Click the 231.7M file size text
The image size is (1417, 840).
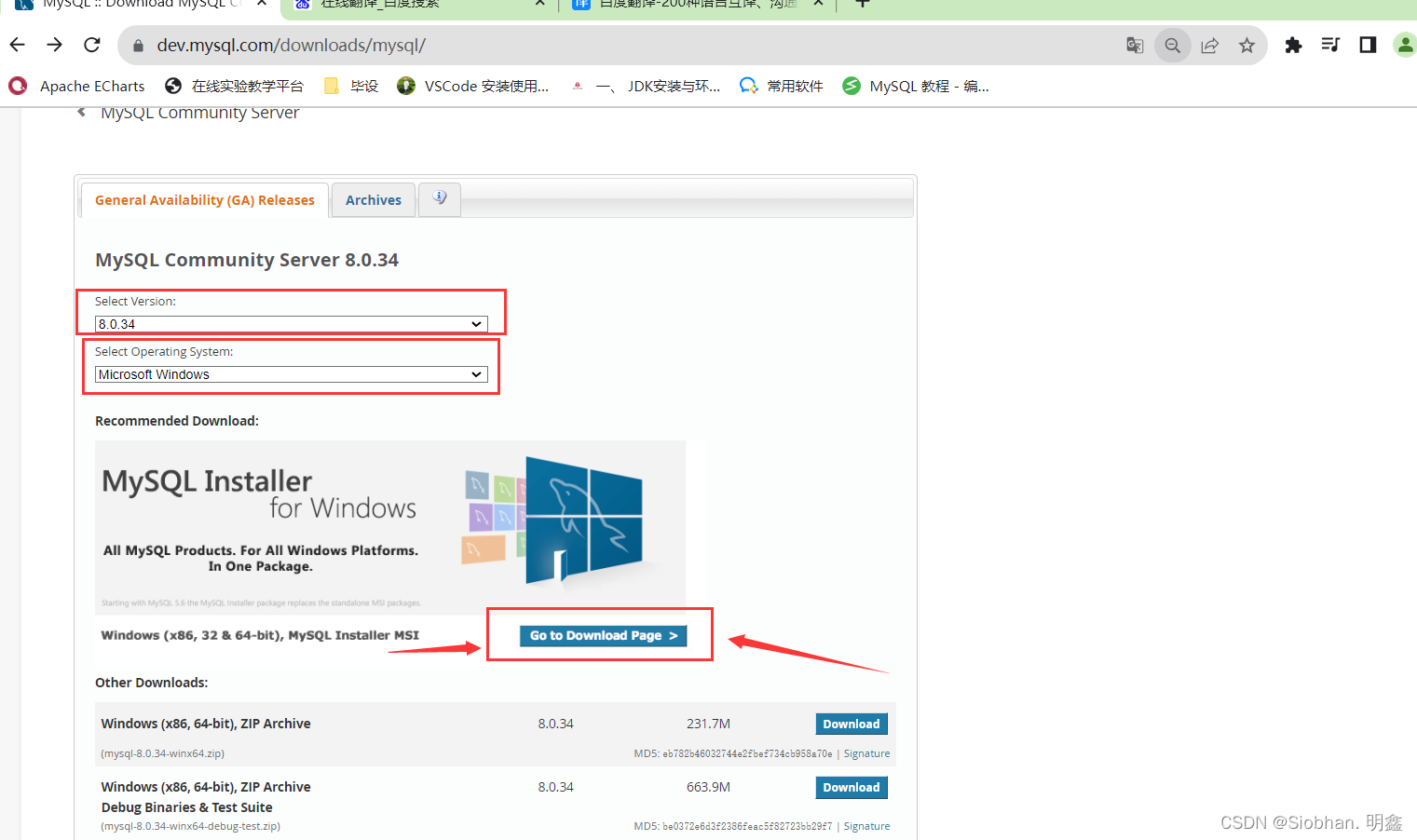(708, 724)
